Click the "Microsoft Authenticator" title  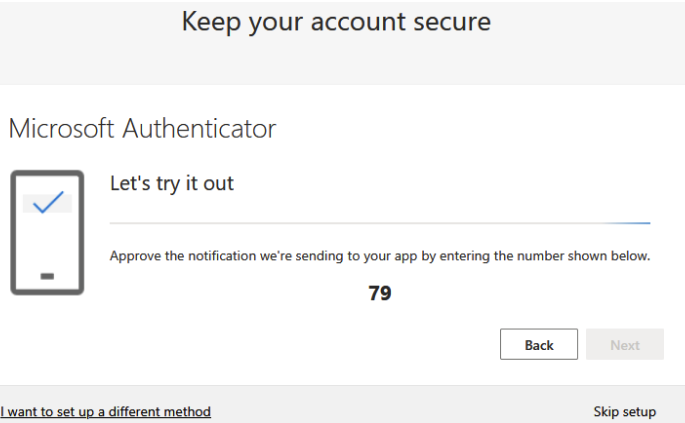coord(142,129)
